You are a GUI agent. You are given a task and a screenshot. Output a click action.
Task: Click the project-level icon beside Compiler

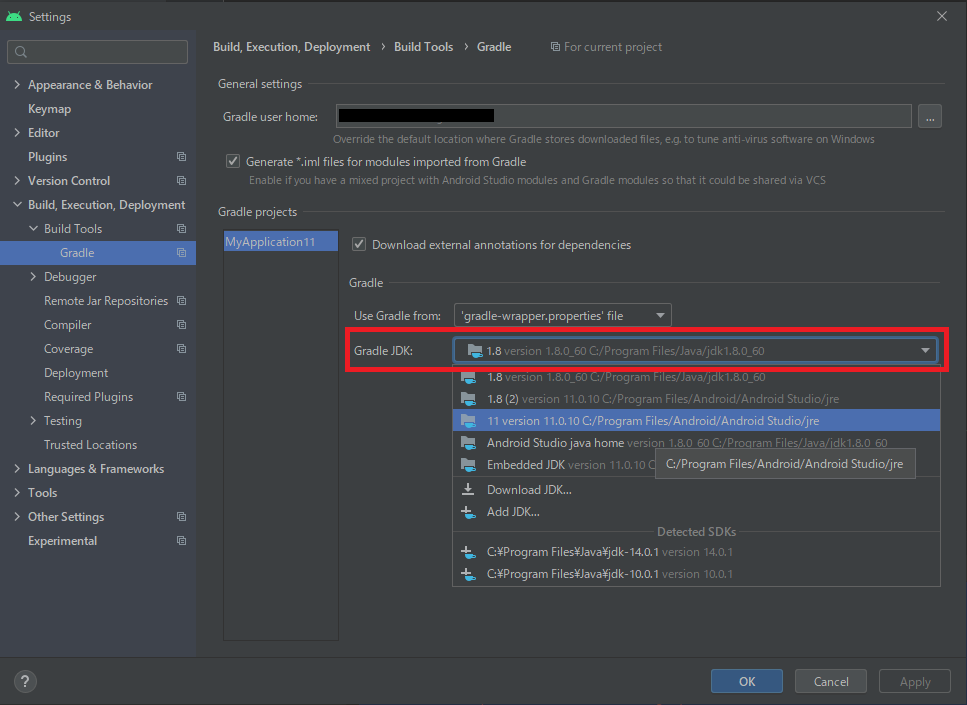click(x=181, y=325)
